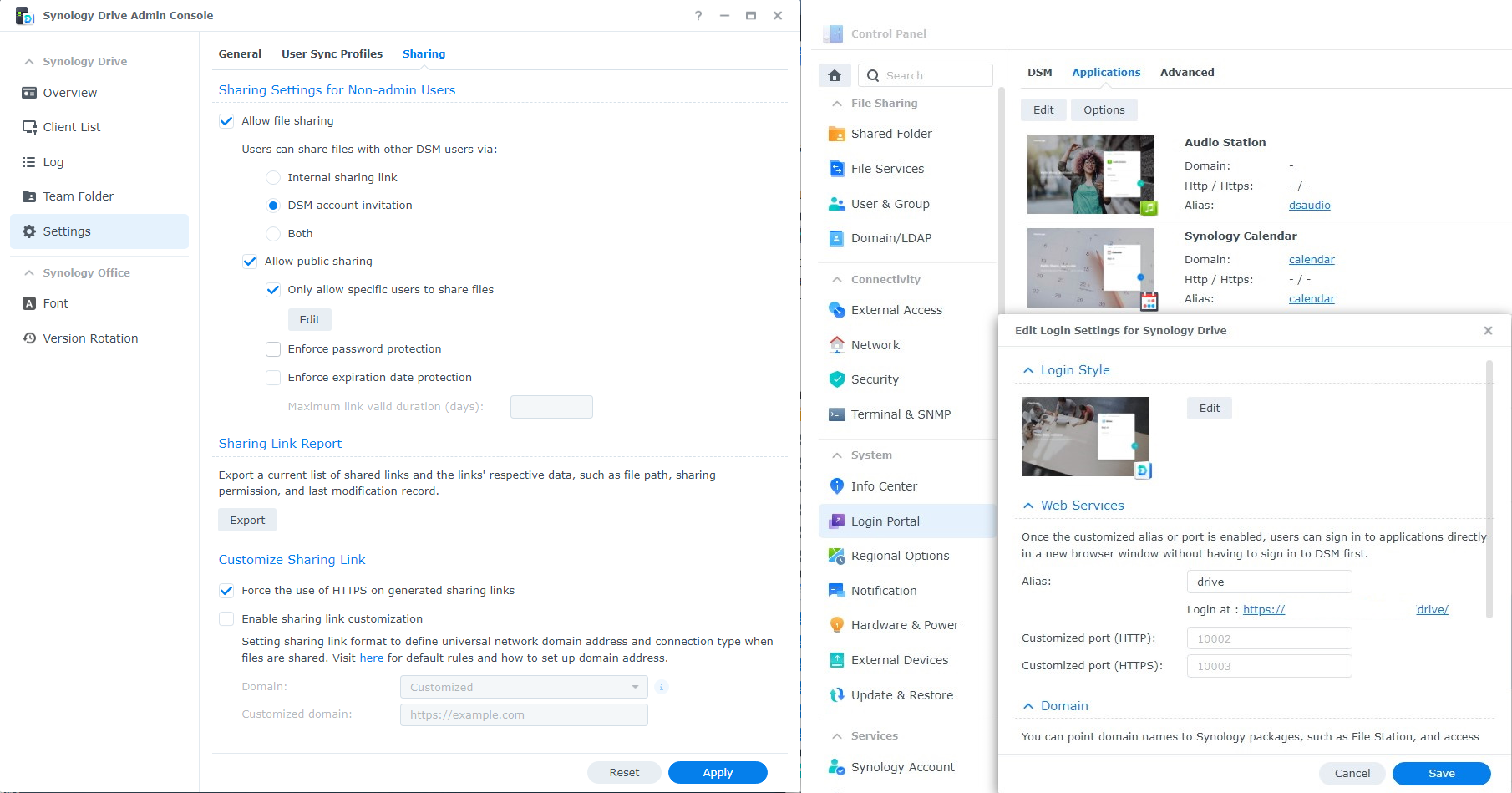1512x793 pixels.
Task: Select the Settings gear icon
Action: 29,231
